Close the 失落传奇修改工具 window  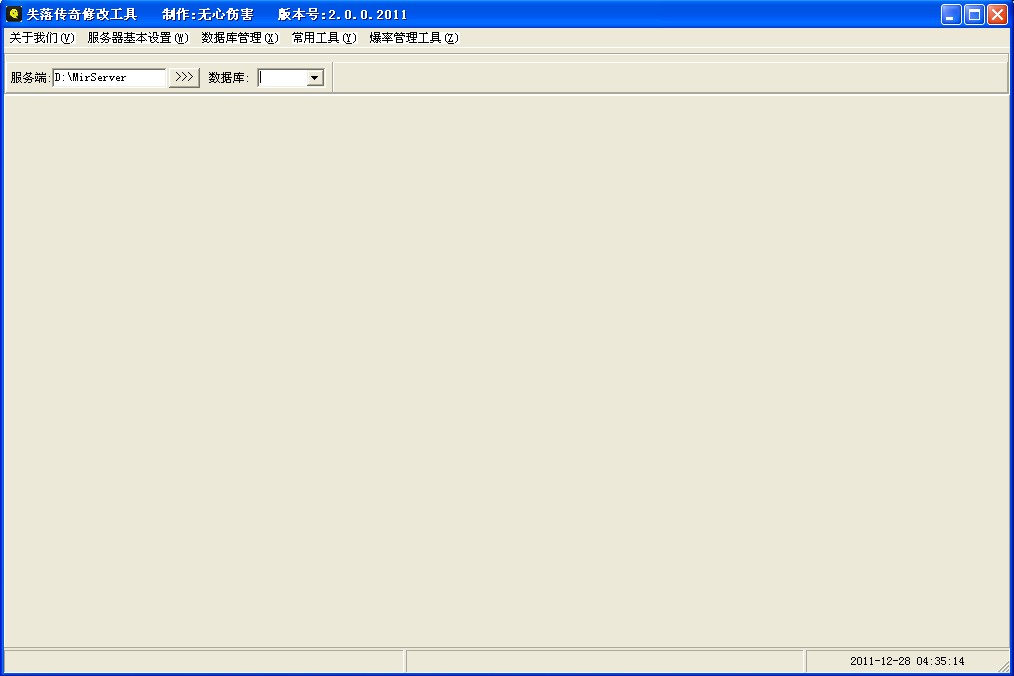coord(995,14)
